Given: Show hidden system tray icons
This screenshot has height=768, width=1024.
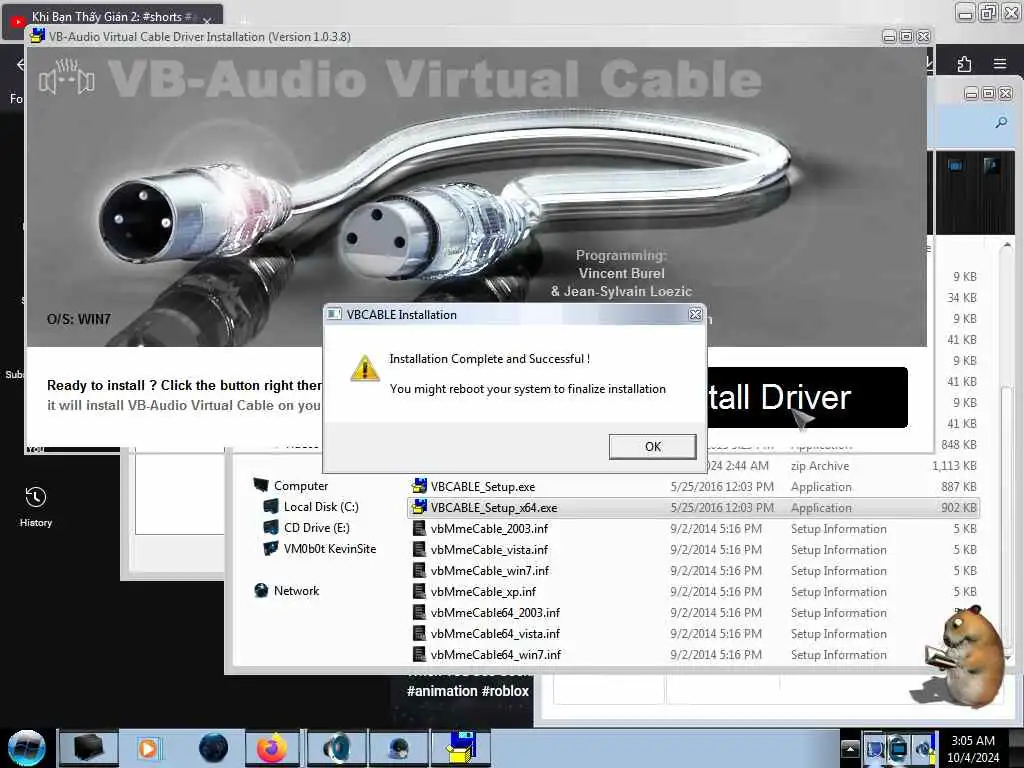Looking at the screenshot, I should [850, 748].
